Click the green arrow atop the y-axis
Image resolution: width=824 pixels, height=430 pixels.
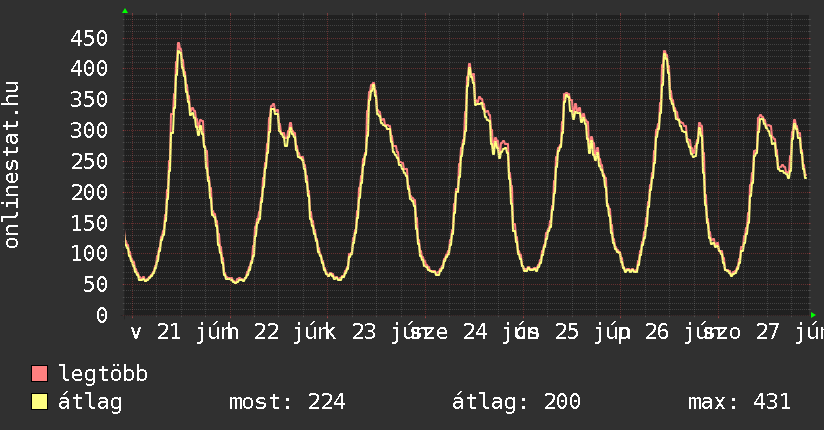click(125, 11)
